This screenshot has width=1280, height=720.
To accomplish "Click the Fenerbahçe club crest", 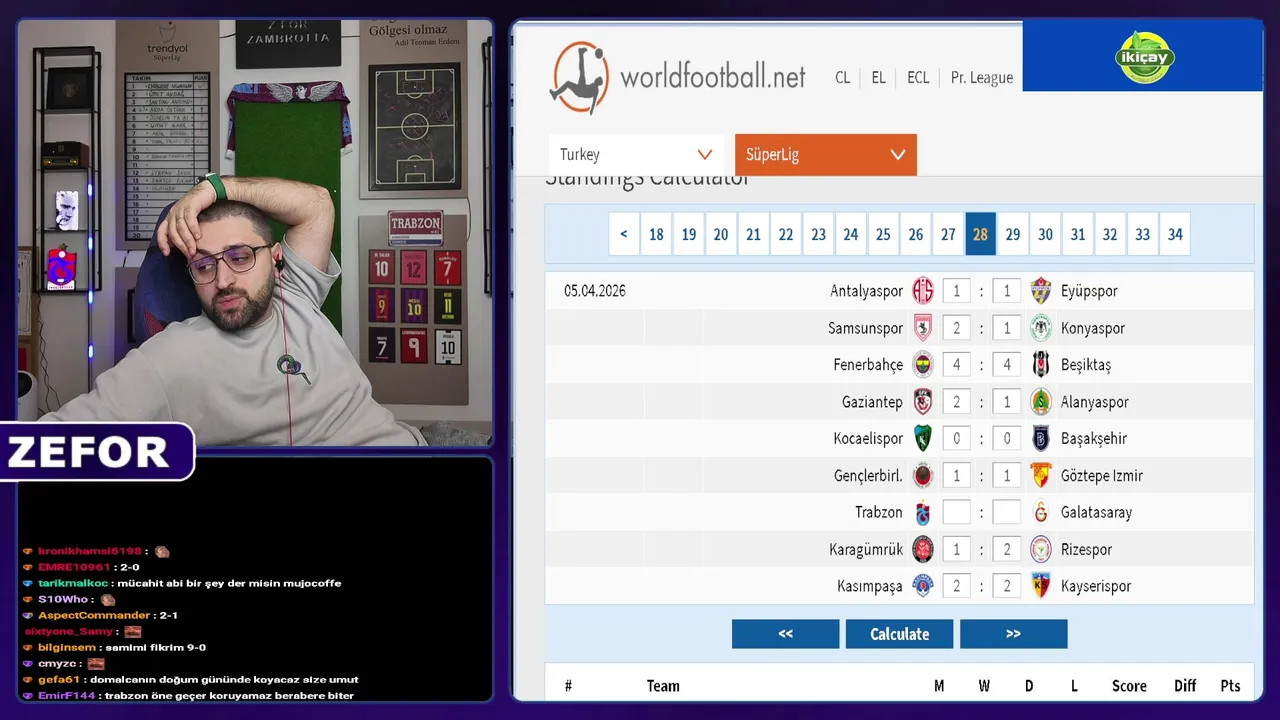I will click(922, 365).
